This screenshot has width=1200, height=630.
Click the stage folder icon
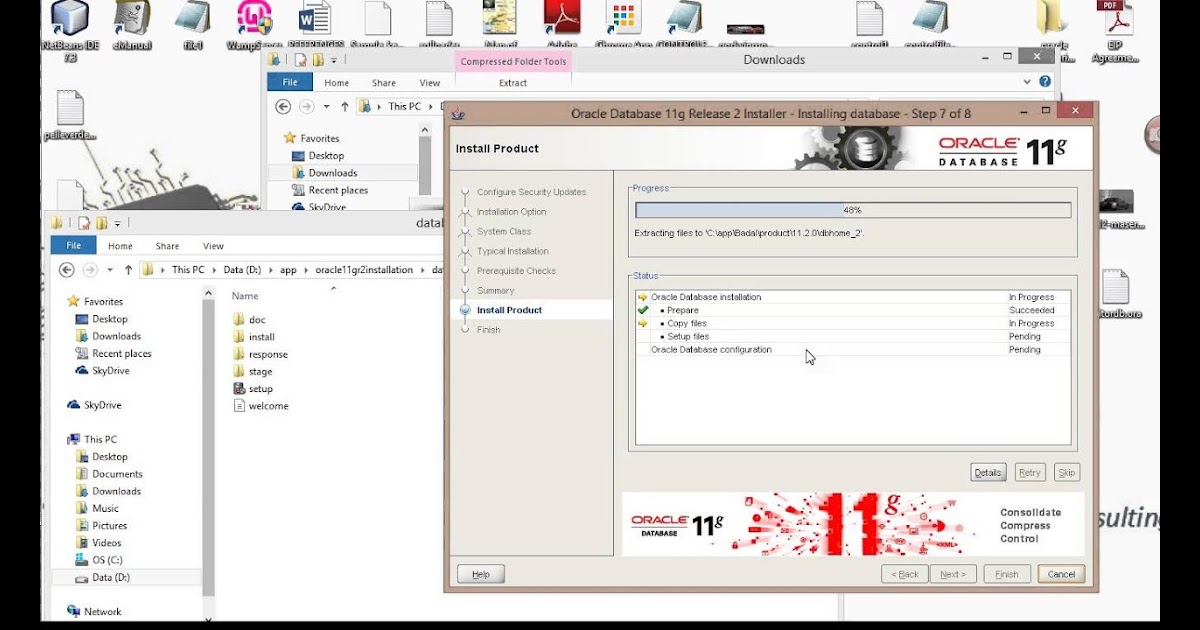(x=239, y=371)
